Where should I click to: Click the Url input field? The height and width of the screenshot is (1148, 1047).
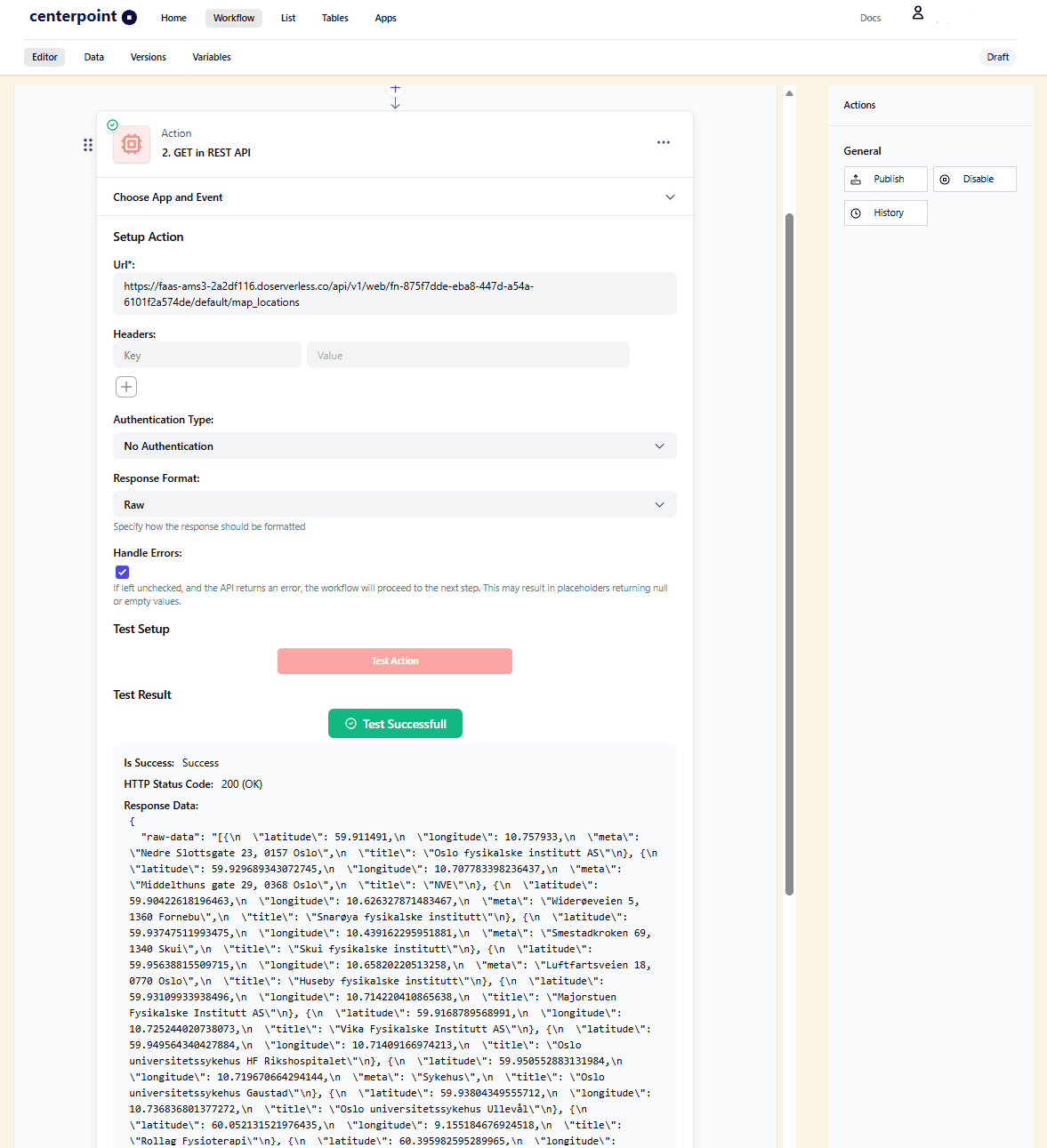point(395,293)
